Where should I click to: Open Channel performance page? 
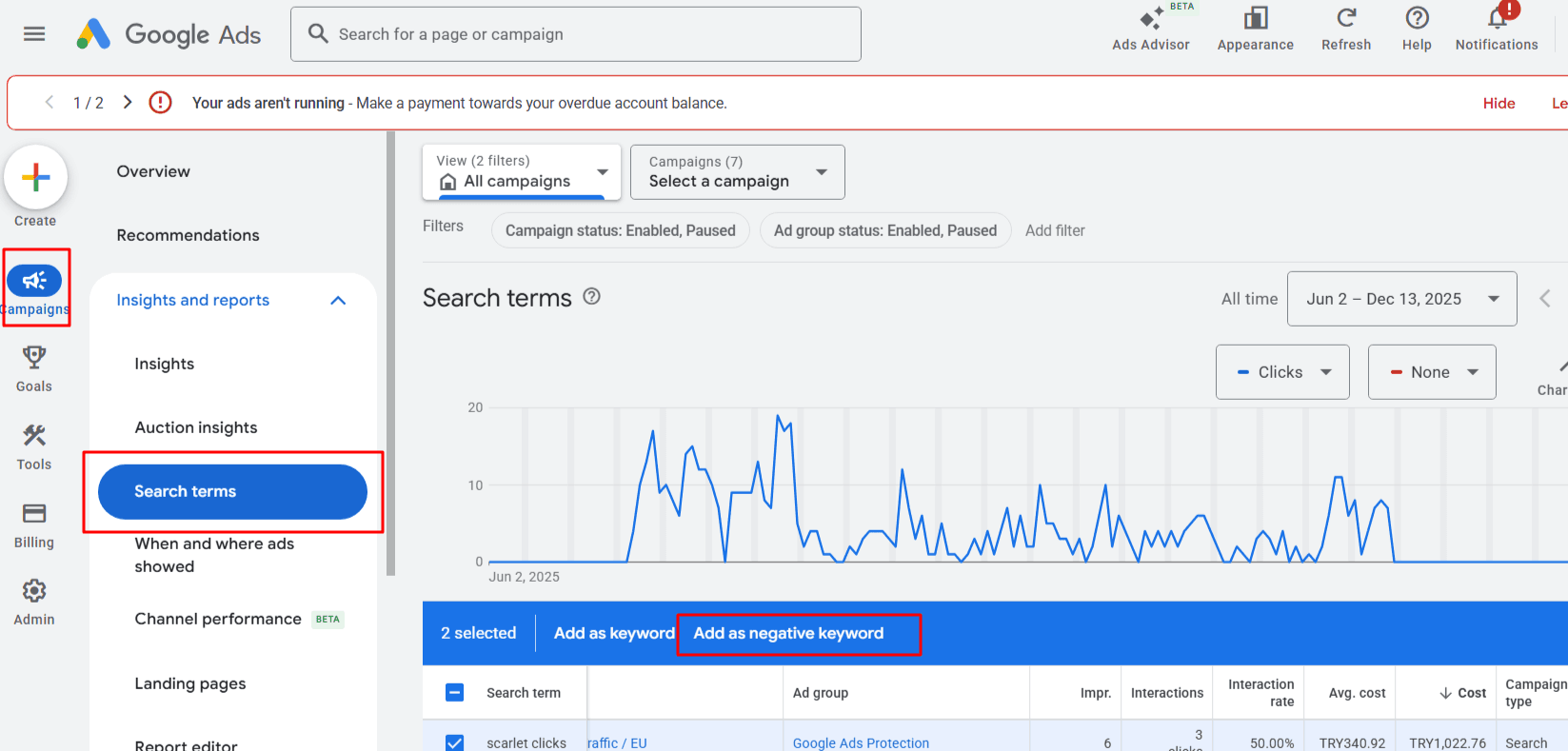pos(218,619)
